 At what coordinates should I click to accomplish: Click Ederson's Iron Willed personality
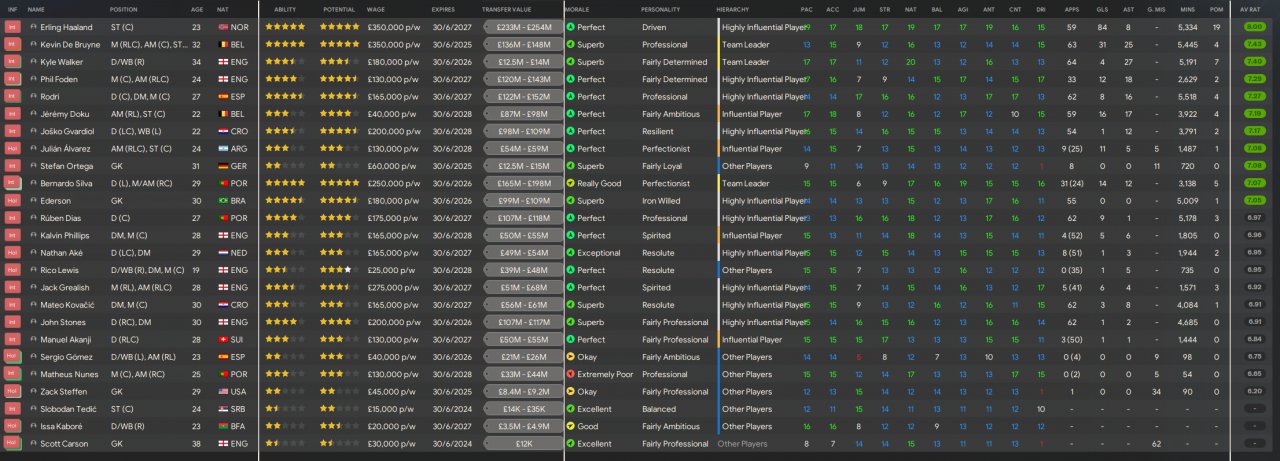(661, 201)
